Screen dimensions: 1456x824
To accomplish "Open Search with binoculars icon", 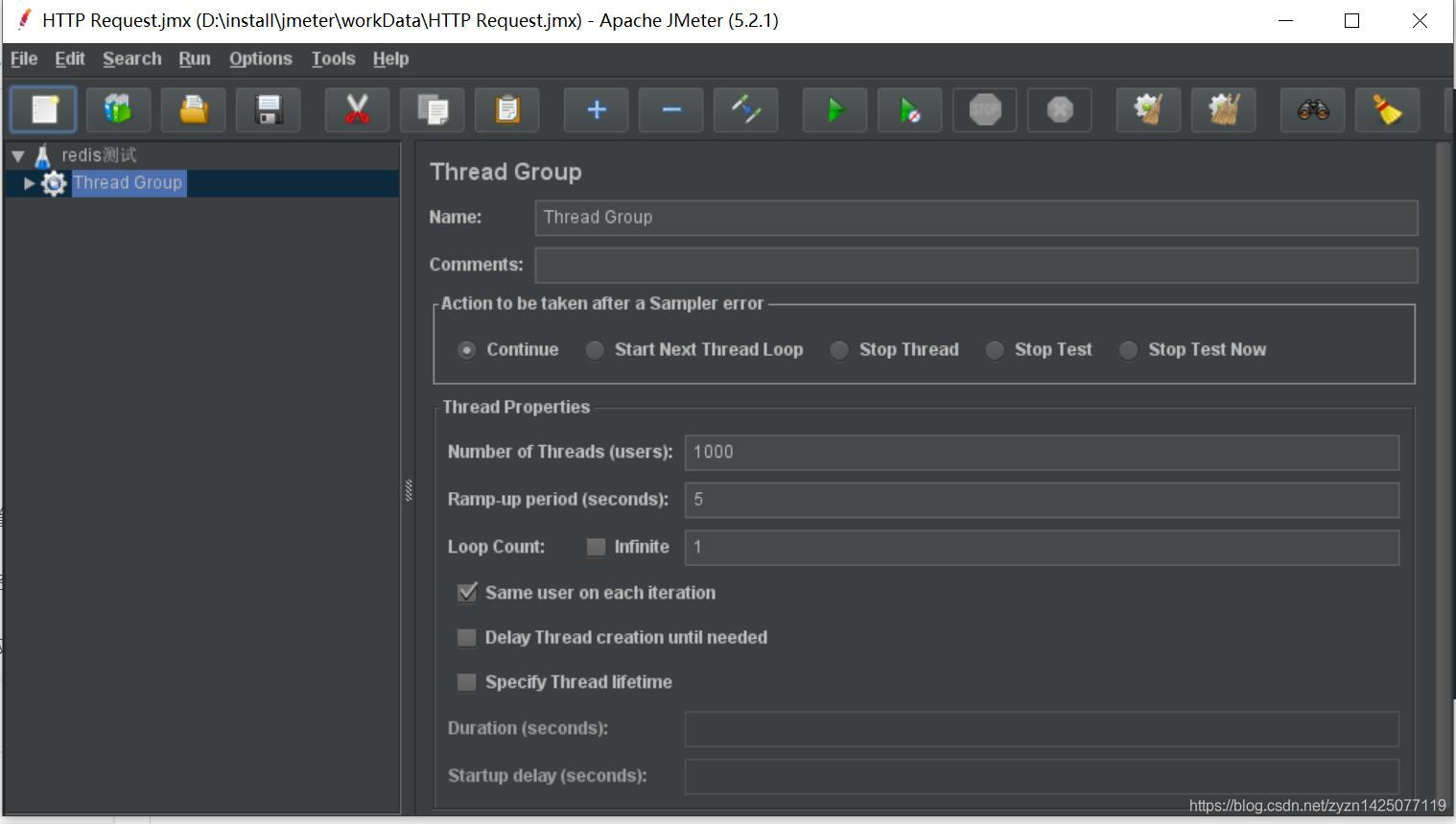I will (x=1312, y=109).
